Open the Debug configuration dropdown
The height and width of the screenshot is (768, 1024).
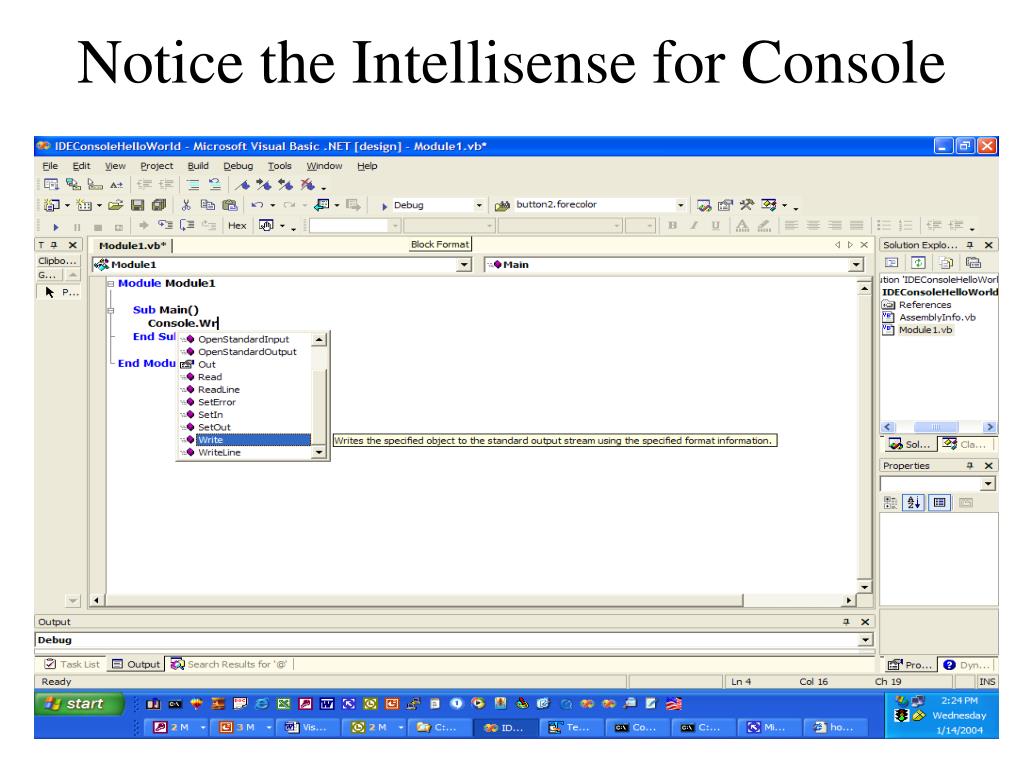(x=479, y=205)
